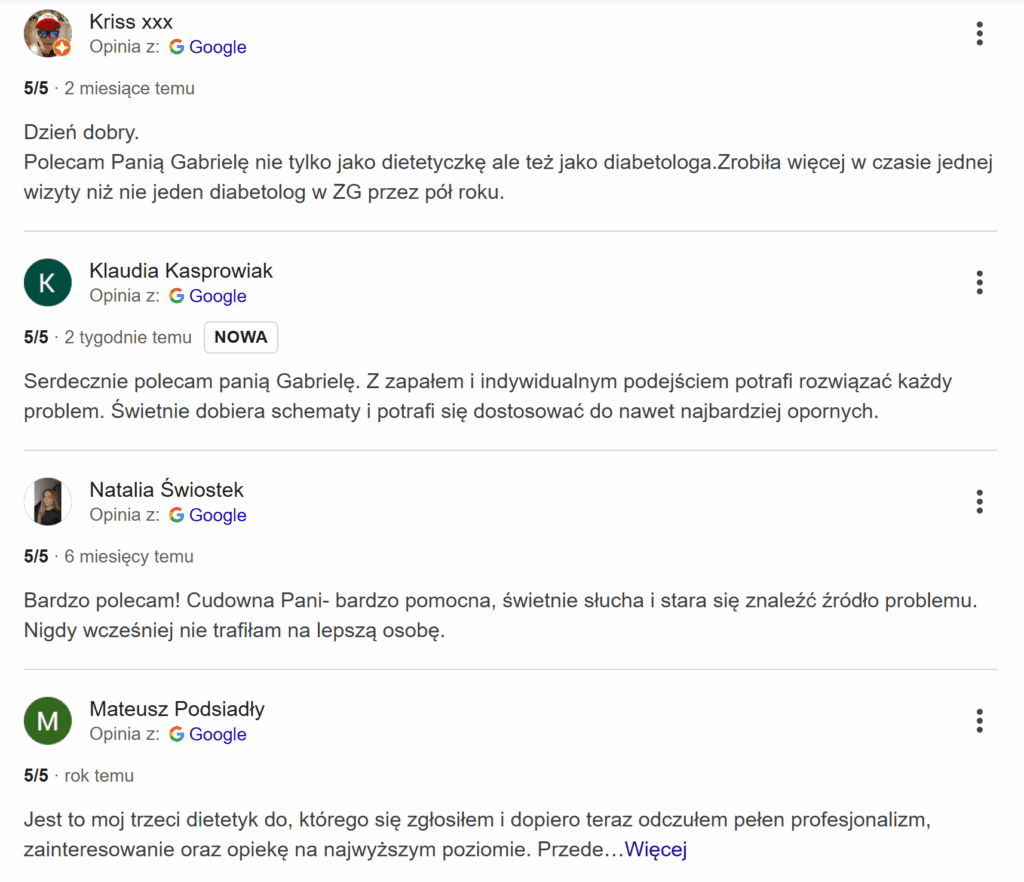The image size is (1024, 882).
Task: Follow the Google link under Klaudia Kasprowiak
Action: (217, 296)
